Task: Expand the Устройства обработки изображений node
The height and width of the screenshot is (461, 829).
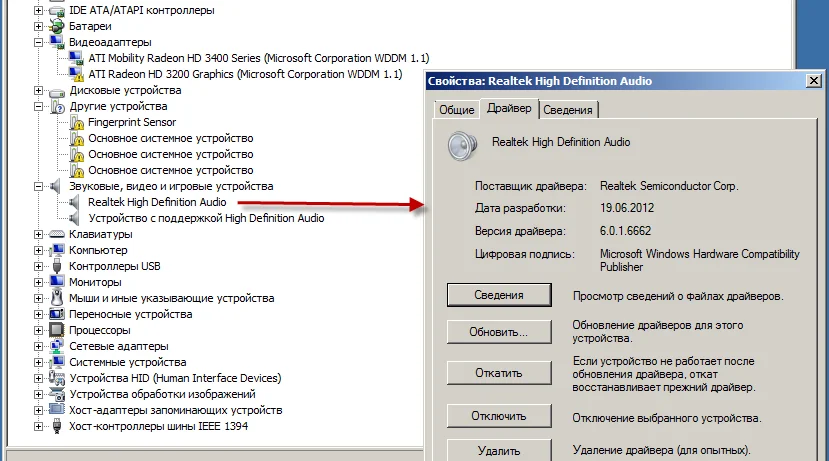Action: [39, 394]
